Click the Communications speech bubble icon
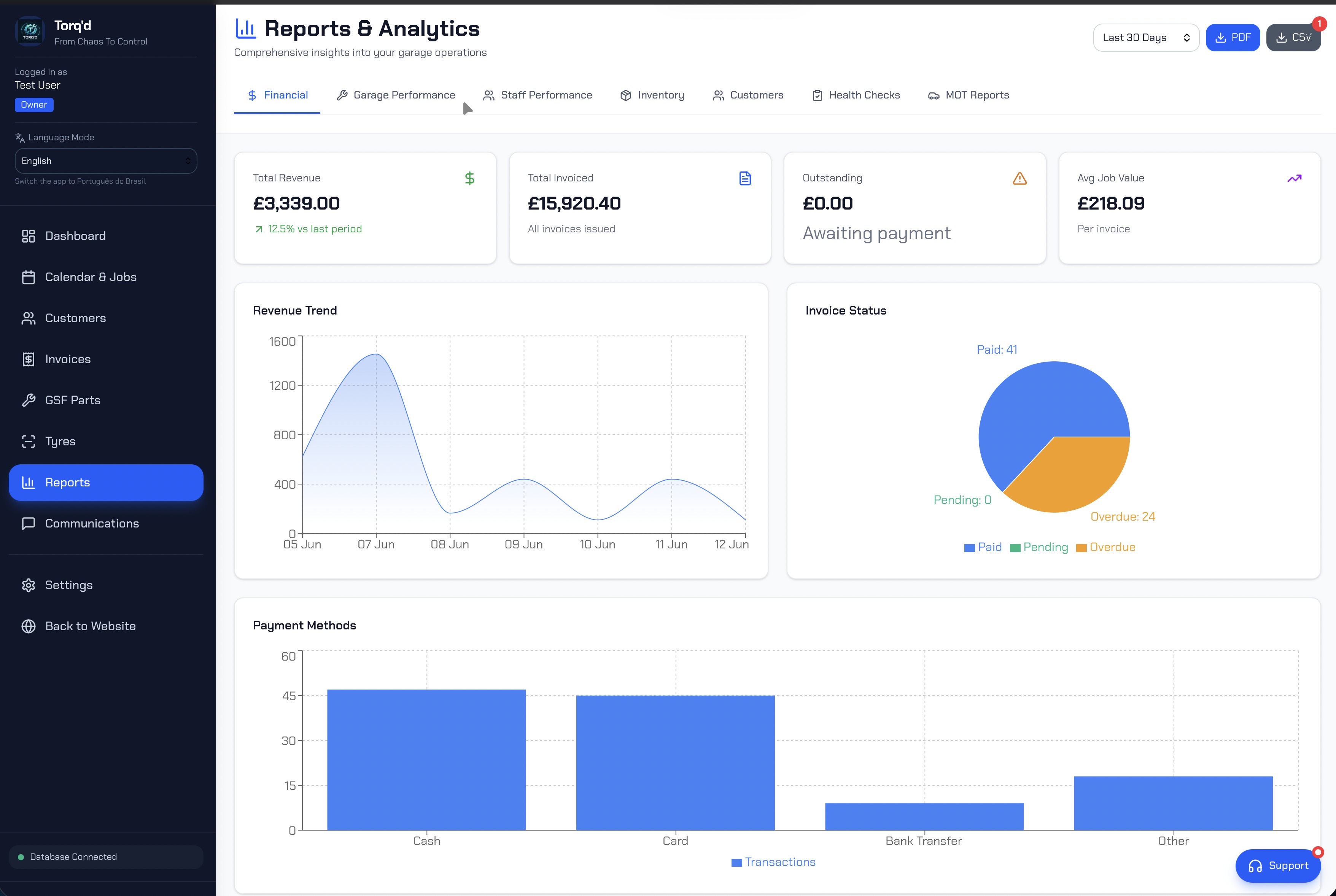Viewport: 1336px width, 896px height. 29,523
